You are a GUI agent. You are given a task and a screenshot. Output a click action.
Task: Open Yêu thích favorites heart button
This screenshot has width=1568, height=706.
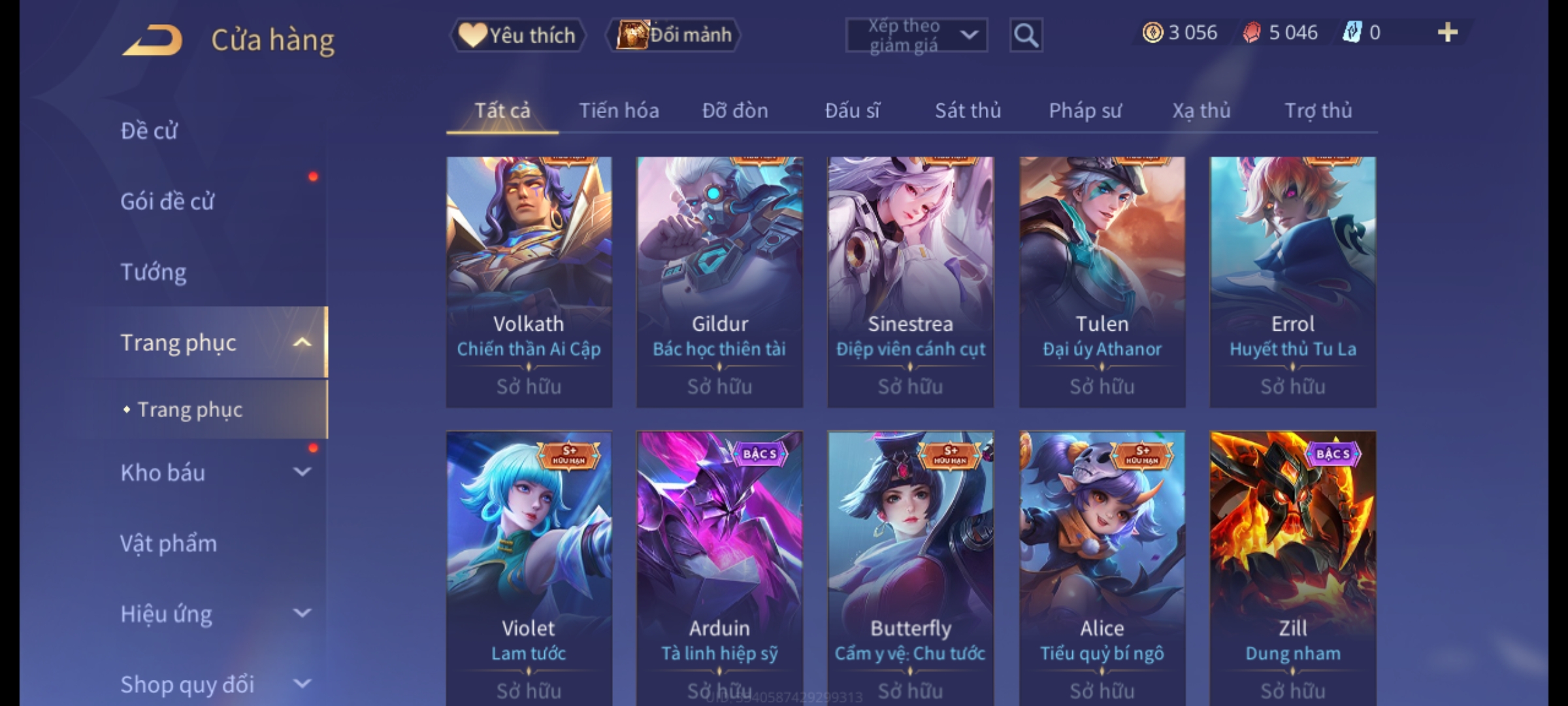click(x=517, y=35)
